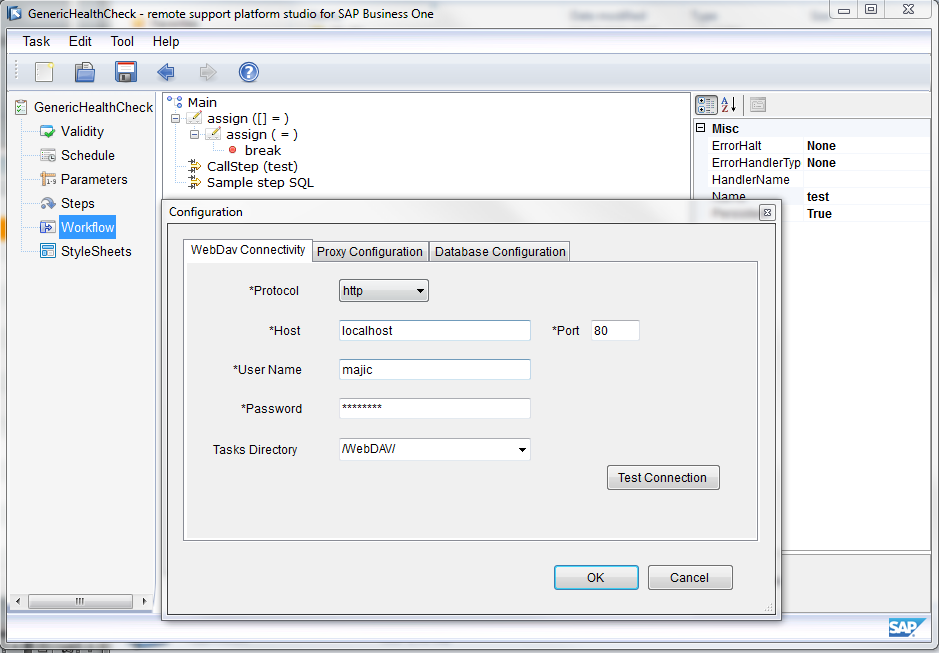This screenshot has width=939, height=653.
Task: Click the blue Back arrow icon
Action: pyautogui.click(x=166, y=72)
